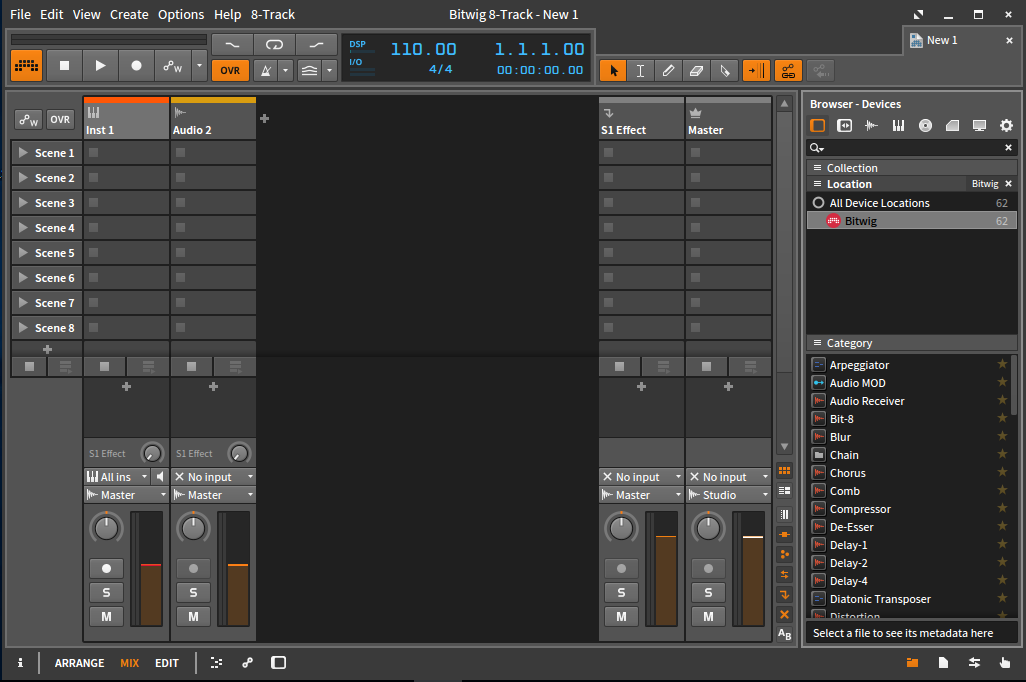Open the Clips tab in the browser
1026x682 pixels.
pos(952,126)
